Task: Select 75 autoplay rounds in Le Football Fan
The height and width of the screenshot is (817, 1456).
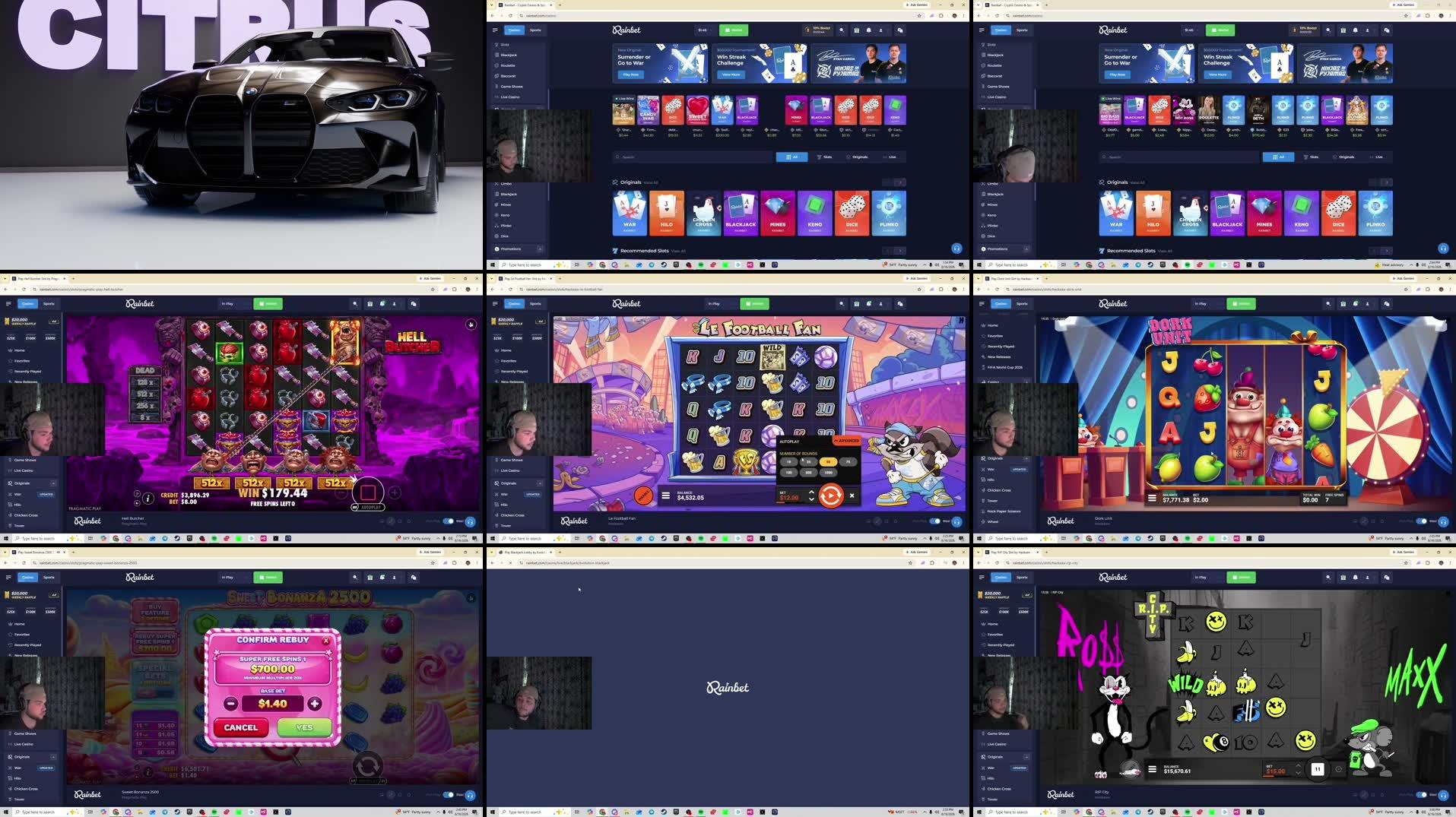Action: [848, 461]
